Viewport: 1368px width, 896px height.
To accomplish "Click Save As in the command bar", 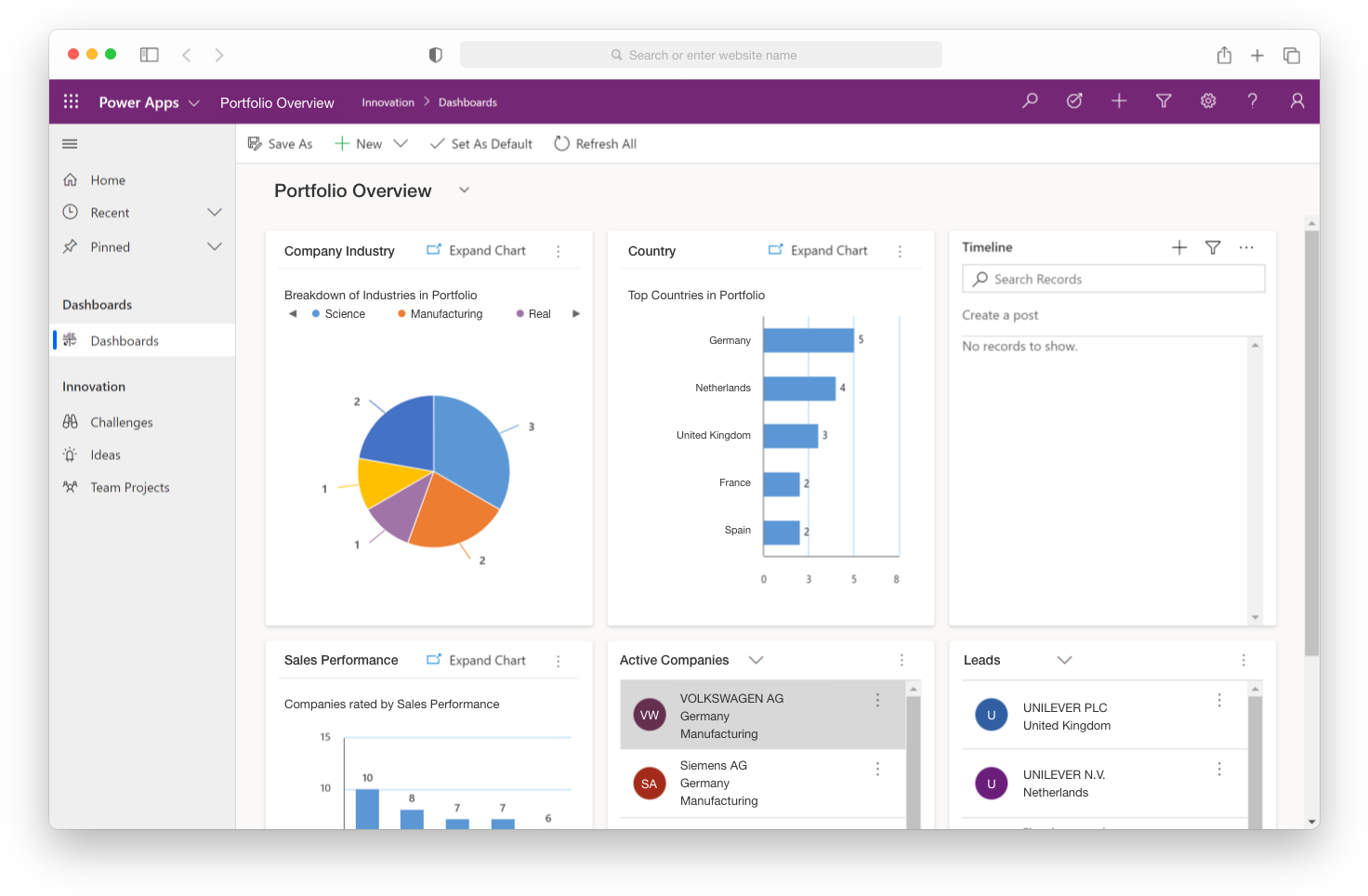I will tap(280, 143).
